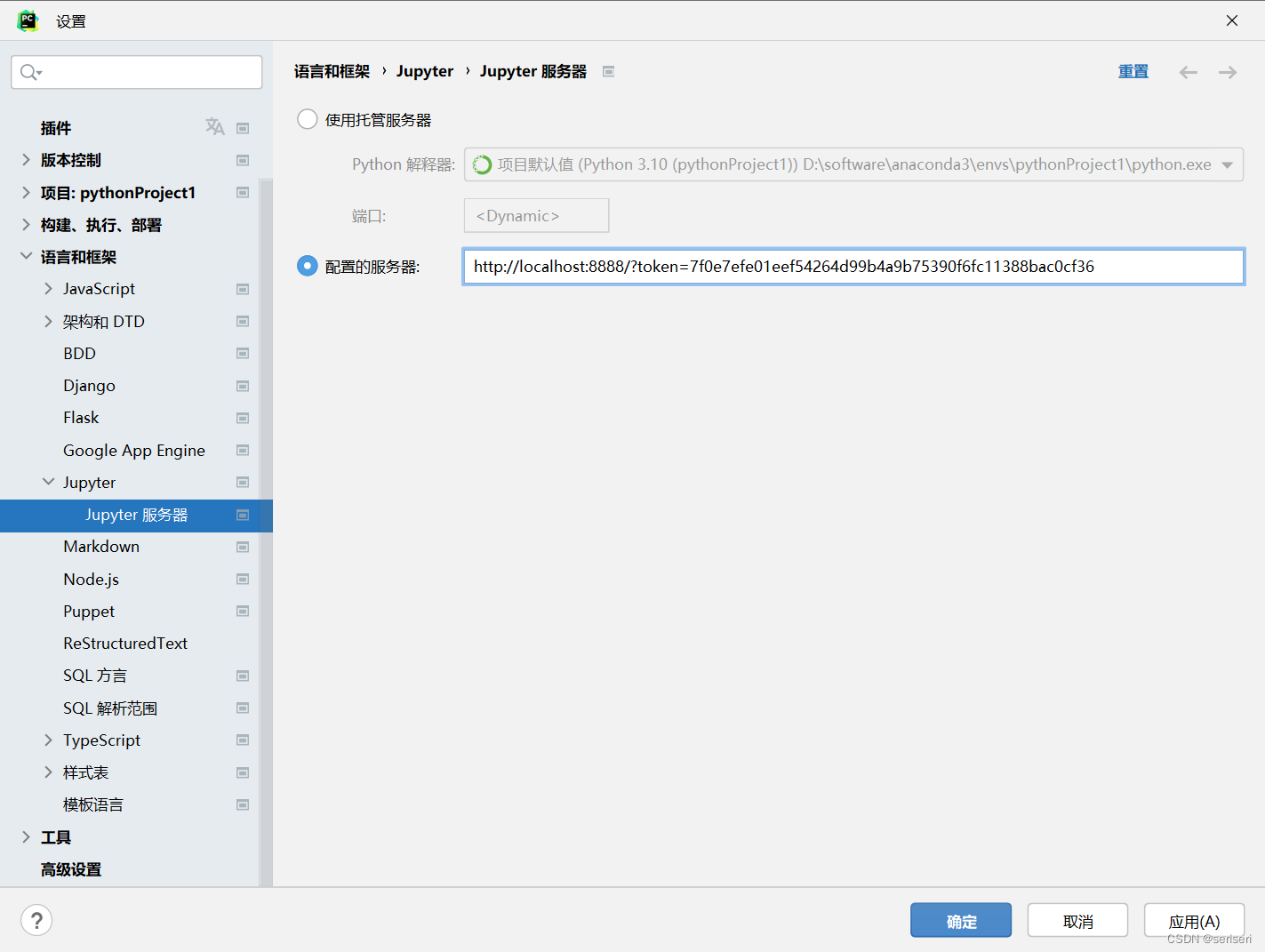Expand the 架构和 DTD node

point(48,321)
